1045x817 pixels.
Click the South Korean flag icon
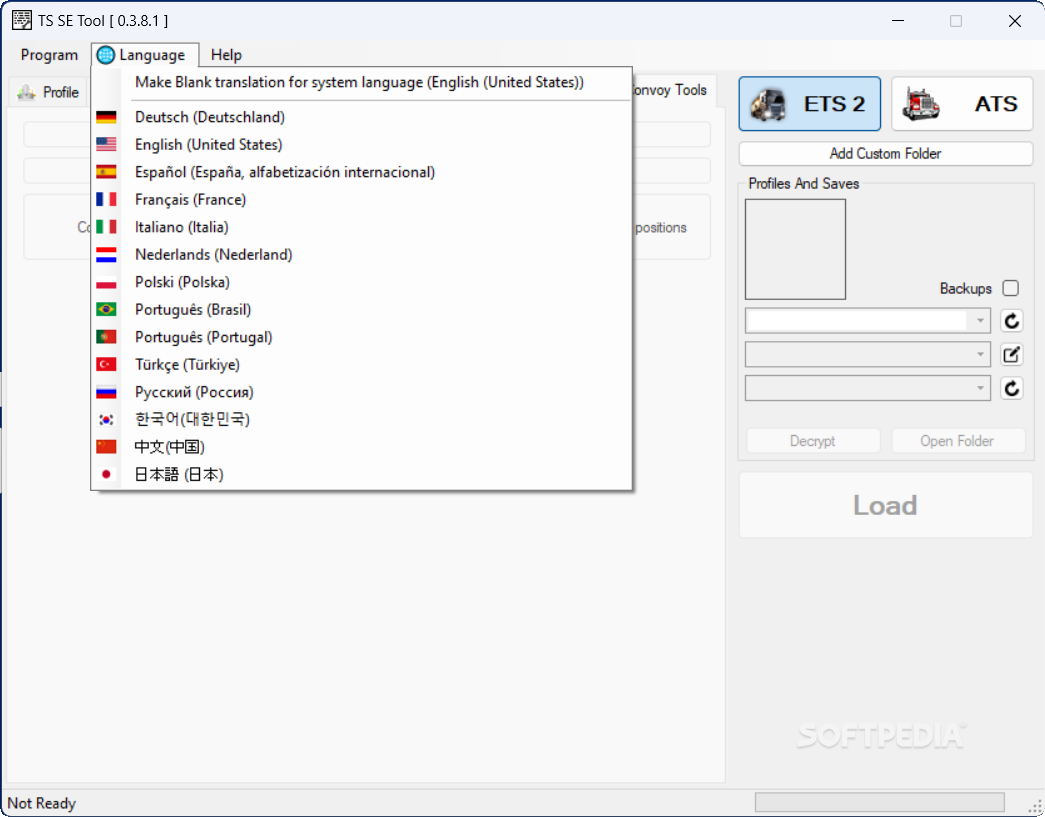point(106,419)
